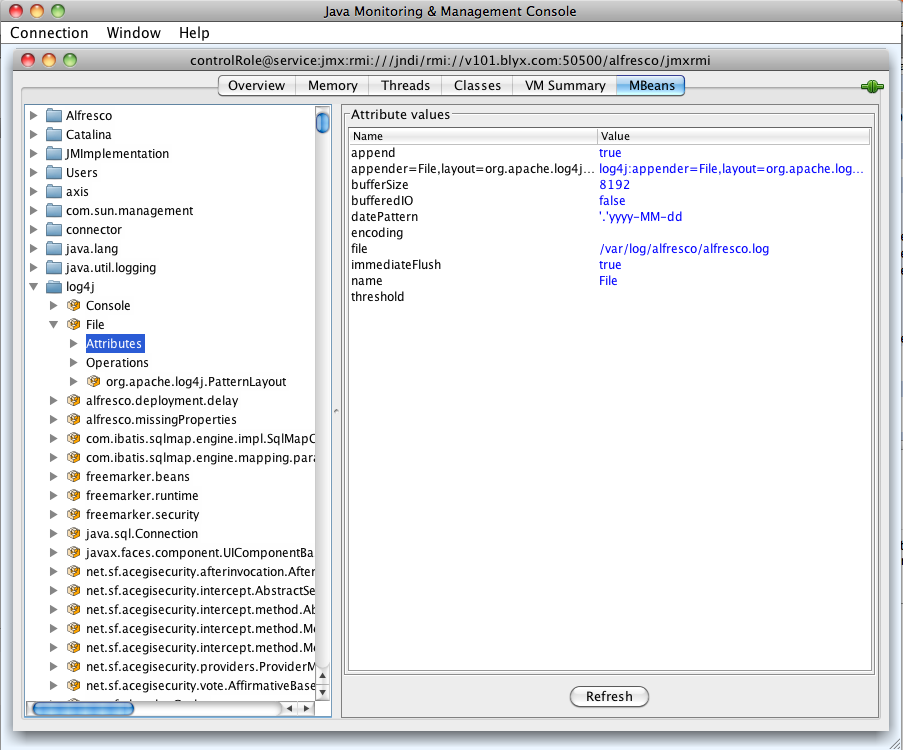Click the Console MBean icon

pyautogui.click(x=73, y=305)
